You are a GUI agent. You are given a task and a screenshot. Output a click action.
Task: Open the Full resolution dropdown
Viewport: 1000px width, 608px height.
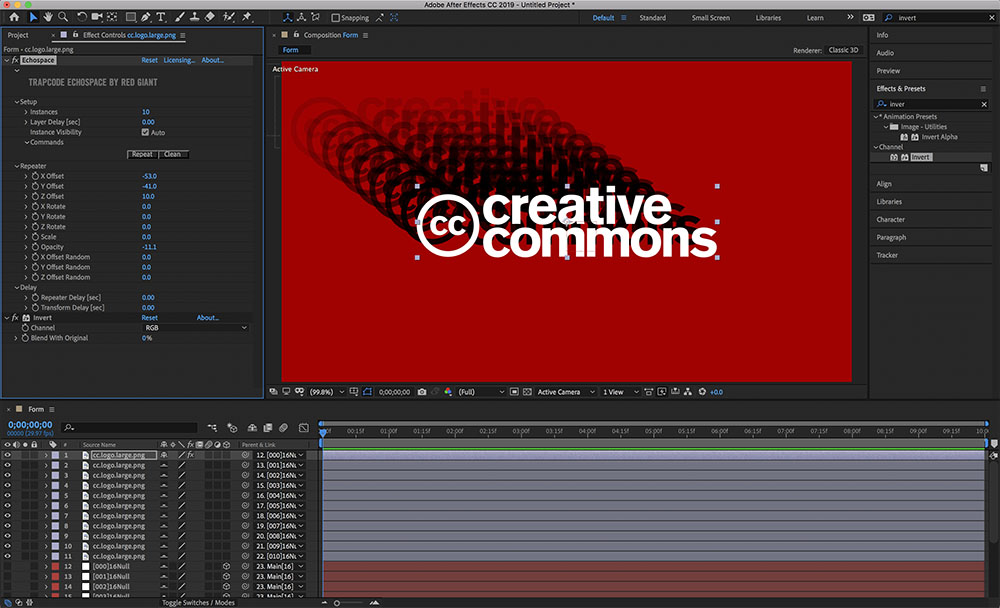point(481,392)
